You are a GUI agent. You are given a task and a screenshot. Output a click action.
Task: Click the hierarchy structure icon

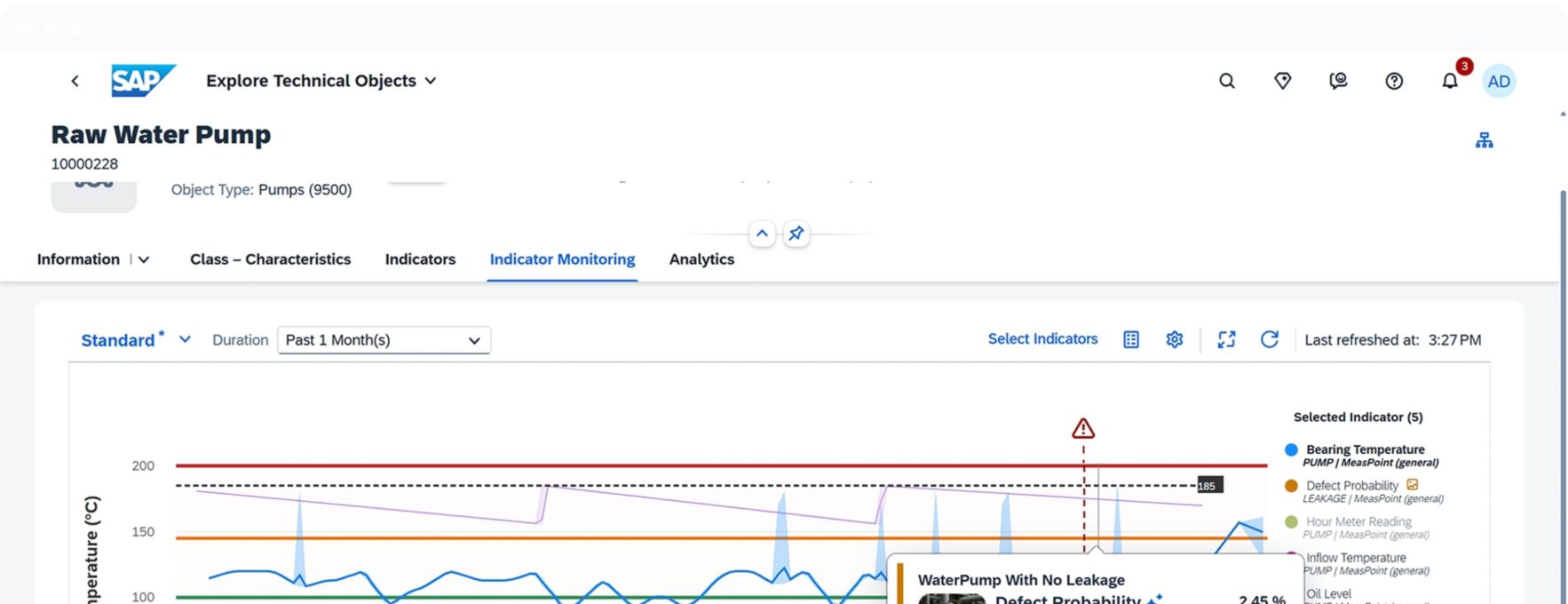(x=1484, y=140)
